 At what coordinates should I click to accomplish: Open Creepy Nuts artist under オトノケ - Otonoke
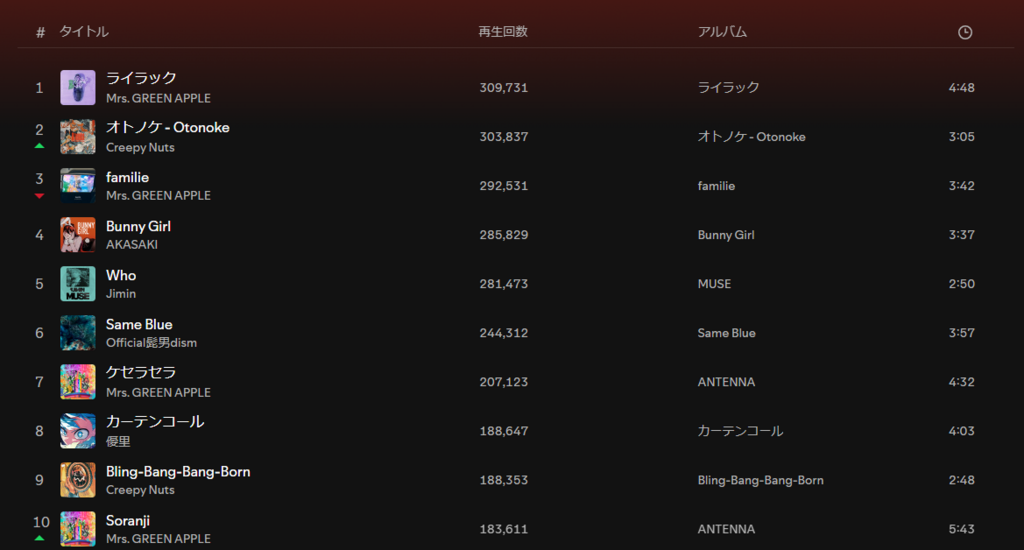point(140,148)
